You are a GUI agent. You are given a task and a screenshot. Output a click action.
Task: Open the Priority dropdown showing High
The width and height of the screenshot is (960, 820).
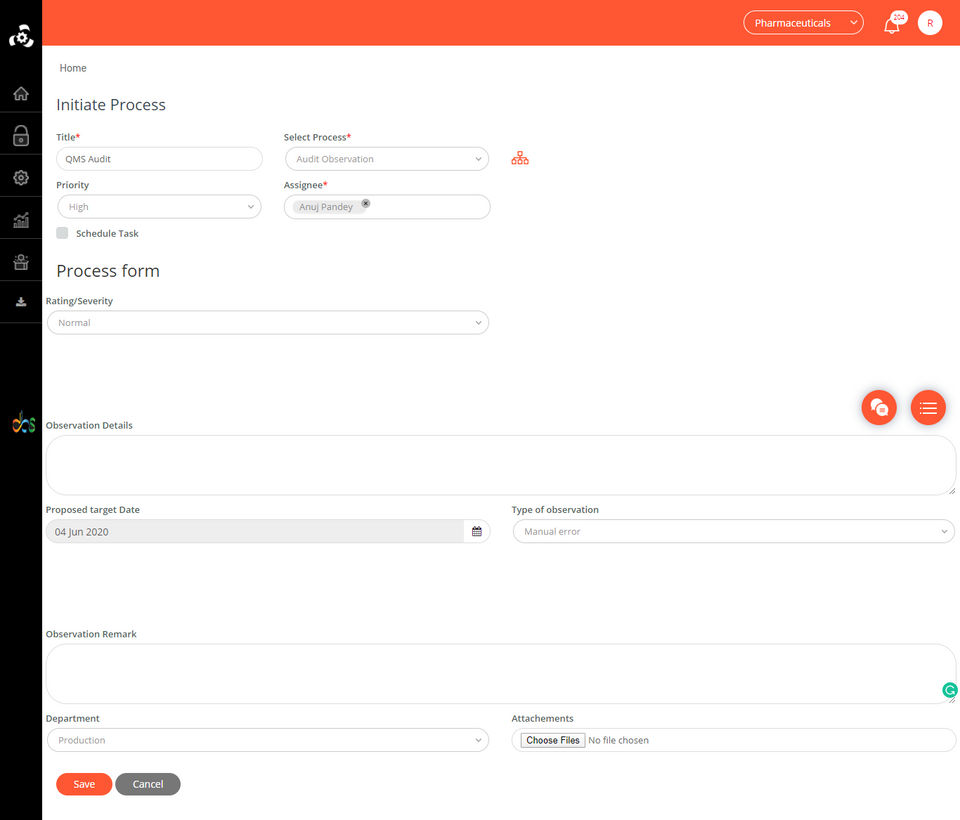click(x=159, y=207)
